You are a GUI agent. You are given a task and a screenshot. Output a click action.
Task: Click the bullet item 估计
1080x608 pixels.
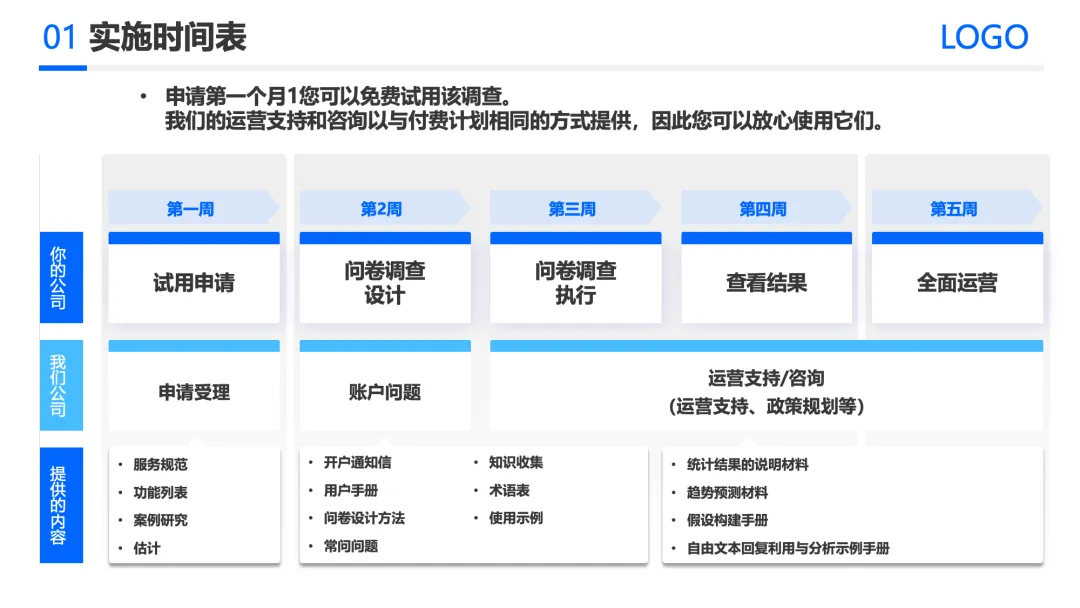click(x=147, y=548)
